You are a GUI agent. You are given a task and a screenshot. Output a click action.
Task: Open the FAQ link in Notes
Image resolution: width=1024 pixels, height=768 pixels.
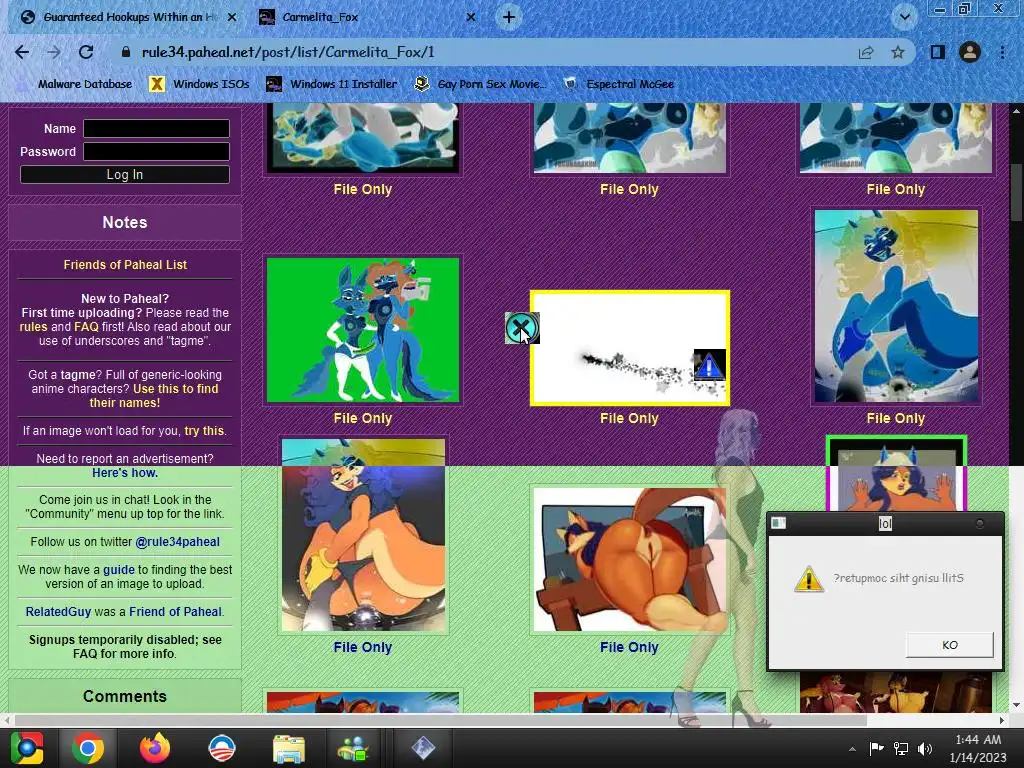pyautogui.click(x=86, y=327)
